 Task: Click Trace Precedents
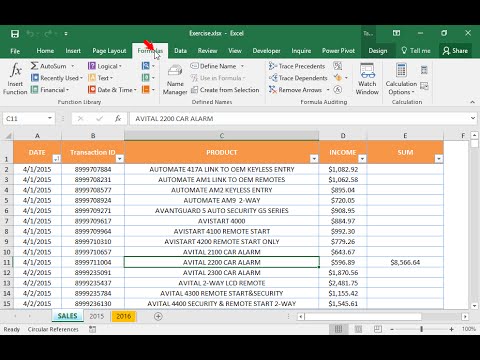[x=297, y=66]
